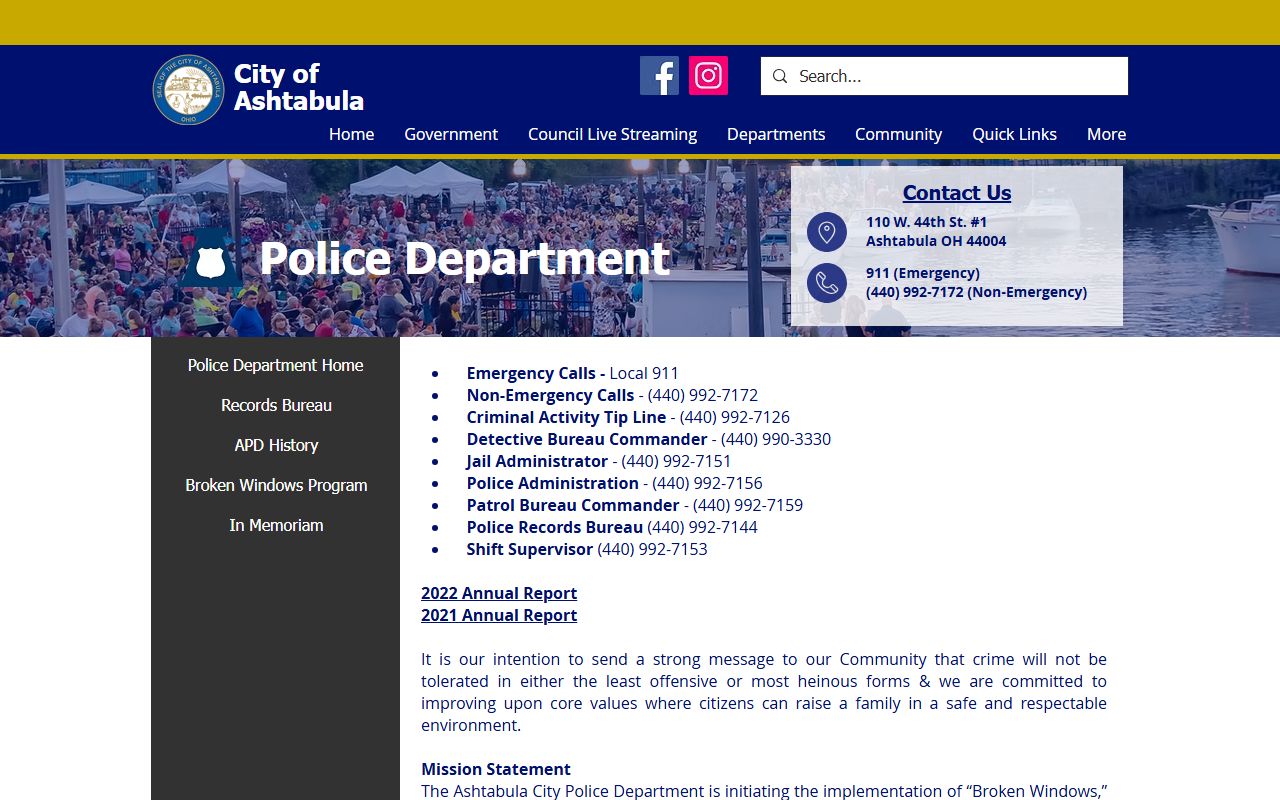Open the 2021 Annual Report link
This screenshot has width=1280, height=800.
[x=499, y=615]
